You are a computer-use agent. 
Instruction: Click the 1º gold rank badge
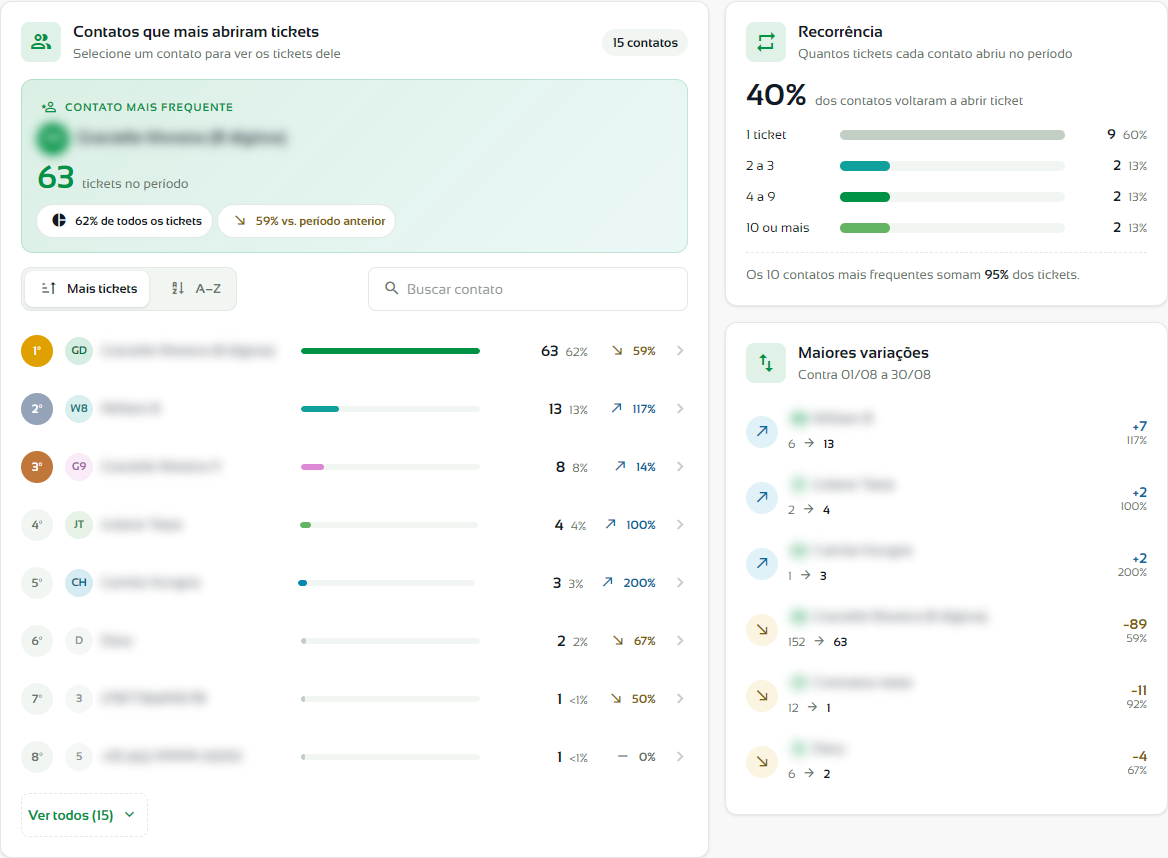(37, 351)
